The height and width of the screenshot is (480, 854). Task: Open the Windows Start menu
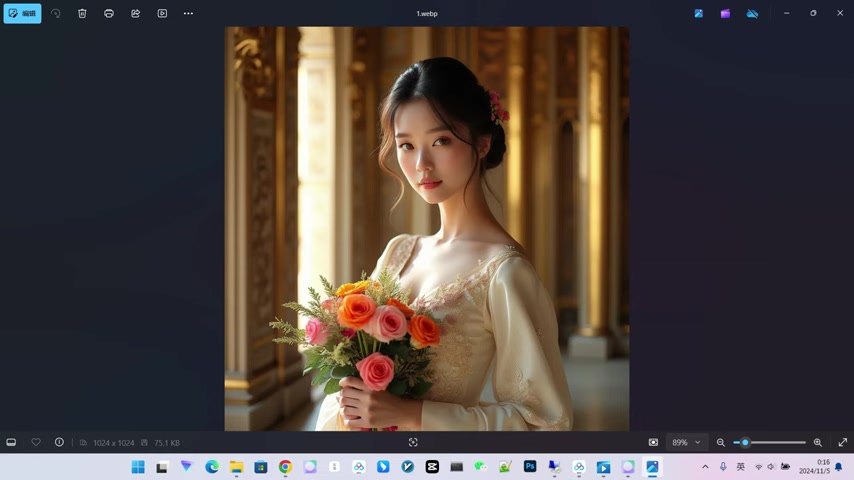click(138, 467)
